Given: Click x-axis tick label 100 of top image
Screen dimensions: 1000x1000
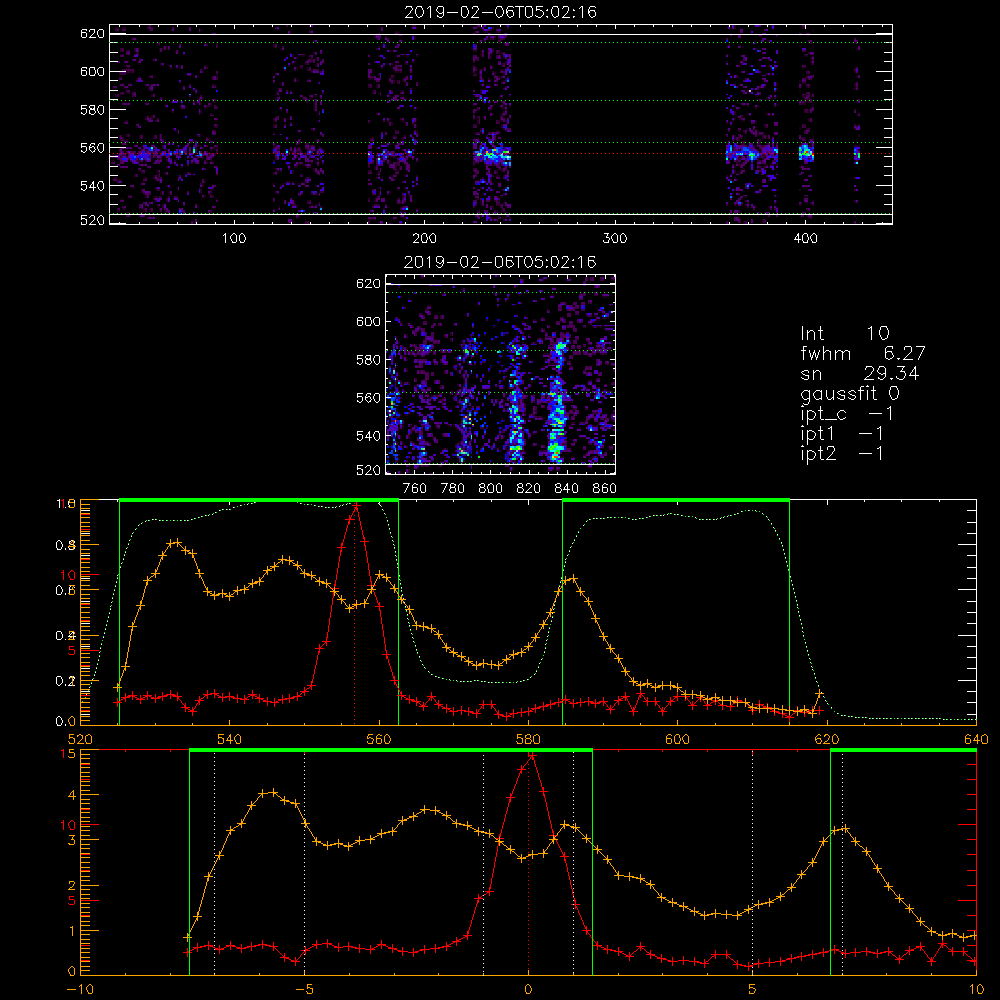Looking at the screenshot, I should [x=234, y=239].
